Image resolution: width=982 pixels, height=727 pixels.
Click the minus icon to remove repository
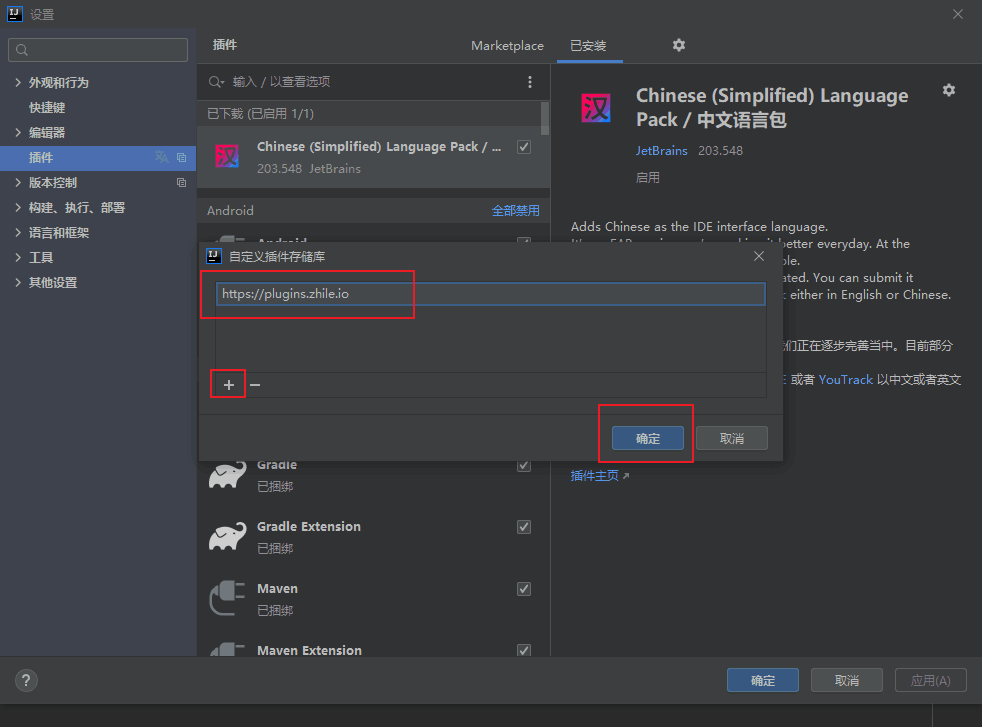[255, 385]
